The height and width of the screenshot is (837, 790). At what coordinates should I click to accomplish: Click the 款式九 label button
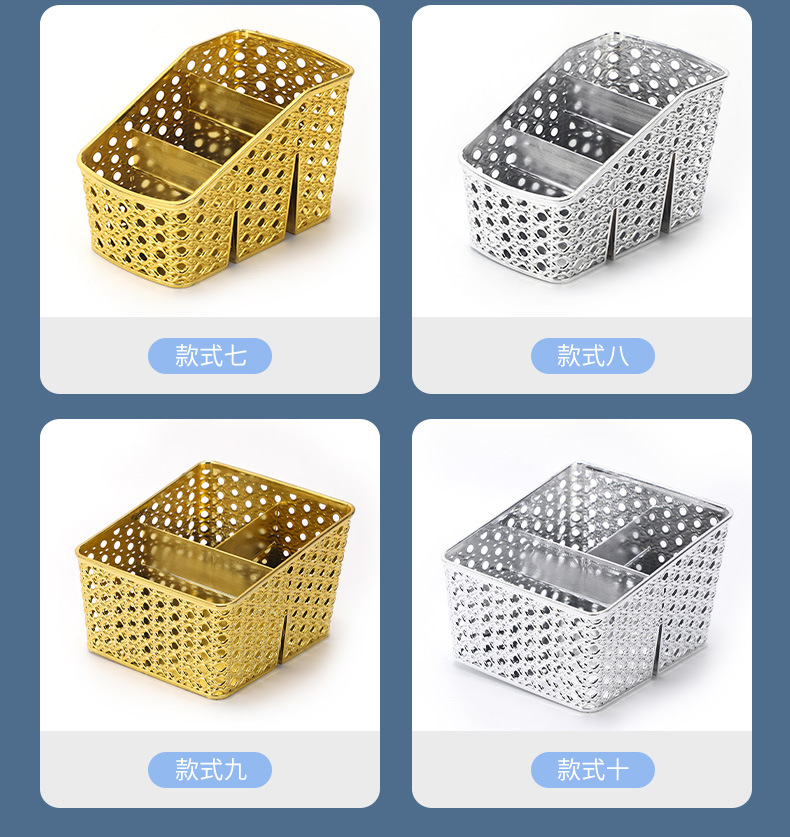click(x=210, y=770)
